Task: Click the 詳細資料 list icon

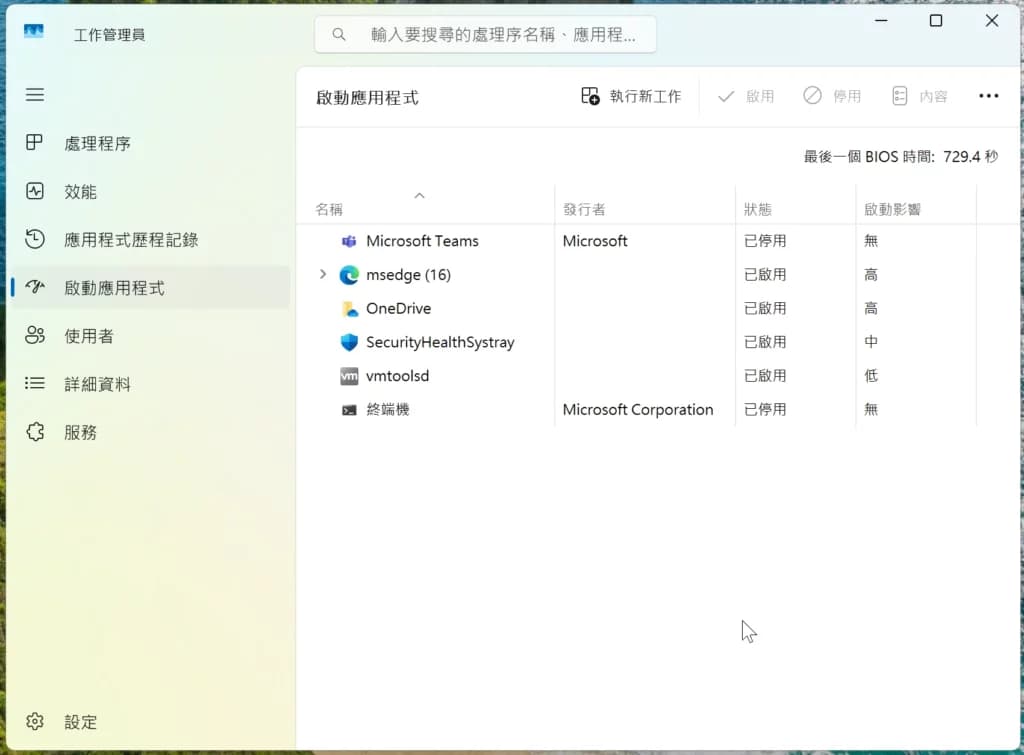Action: point(35,383)
